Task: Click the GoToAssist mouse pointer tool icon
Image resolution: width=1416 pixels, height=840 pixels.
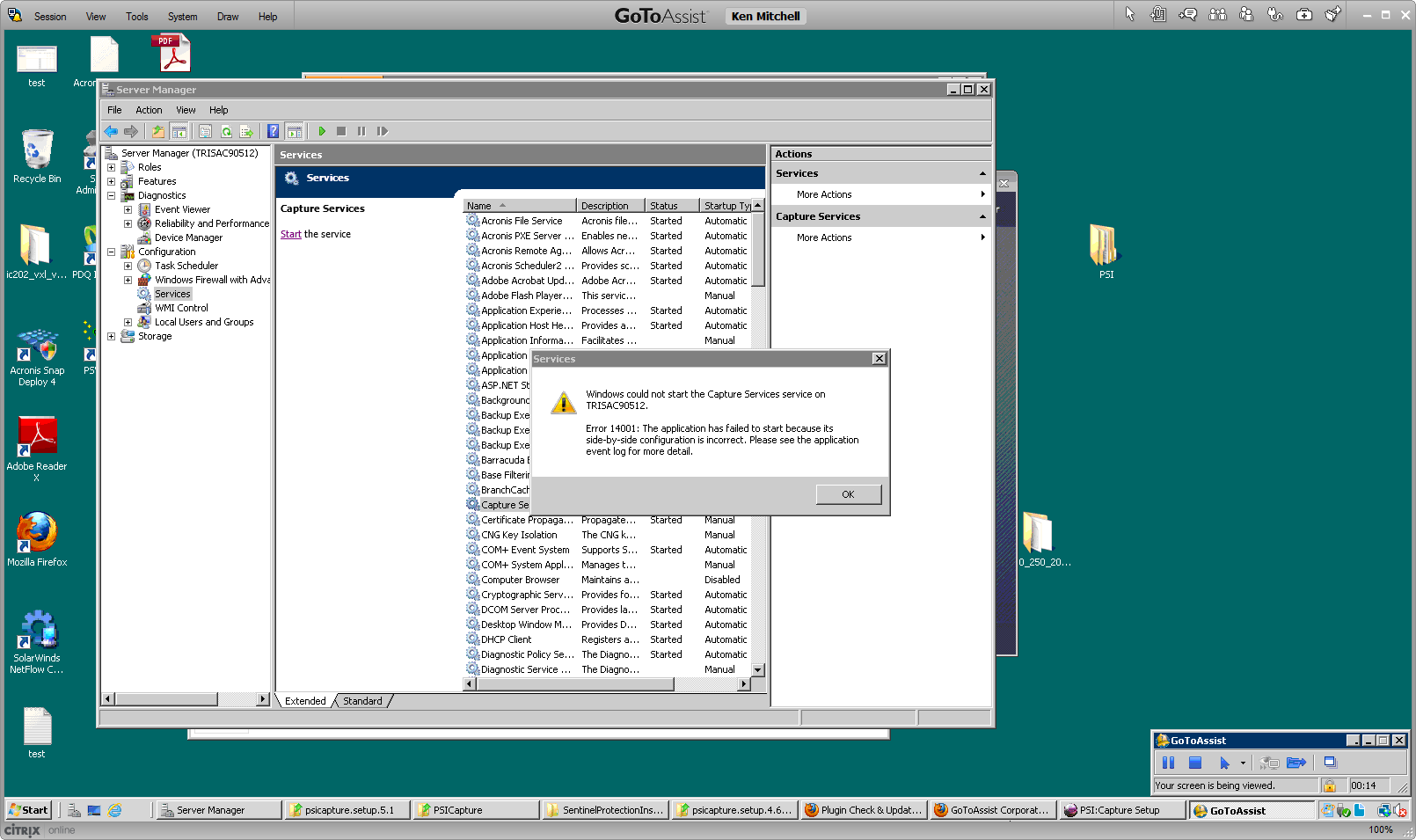Action: coord(1130,14)
